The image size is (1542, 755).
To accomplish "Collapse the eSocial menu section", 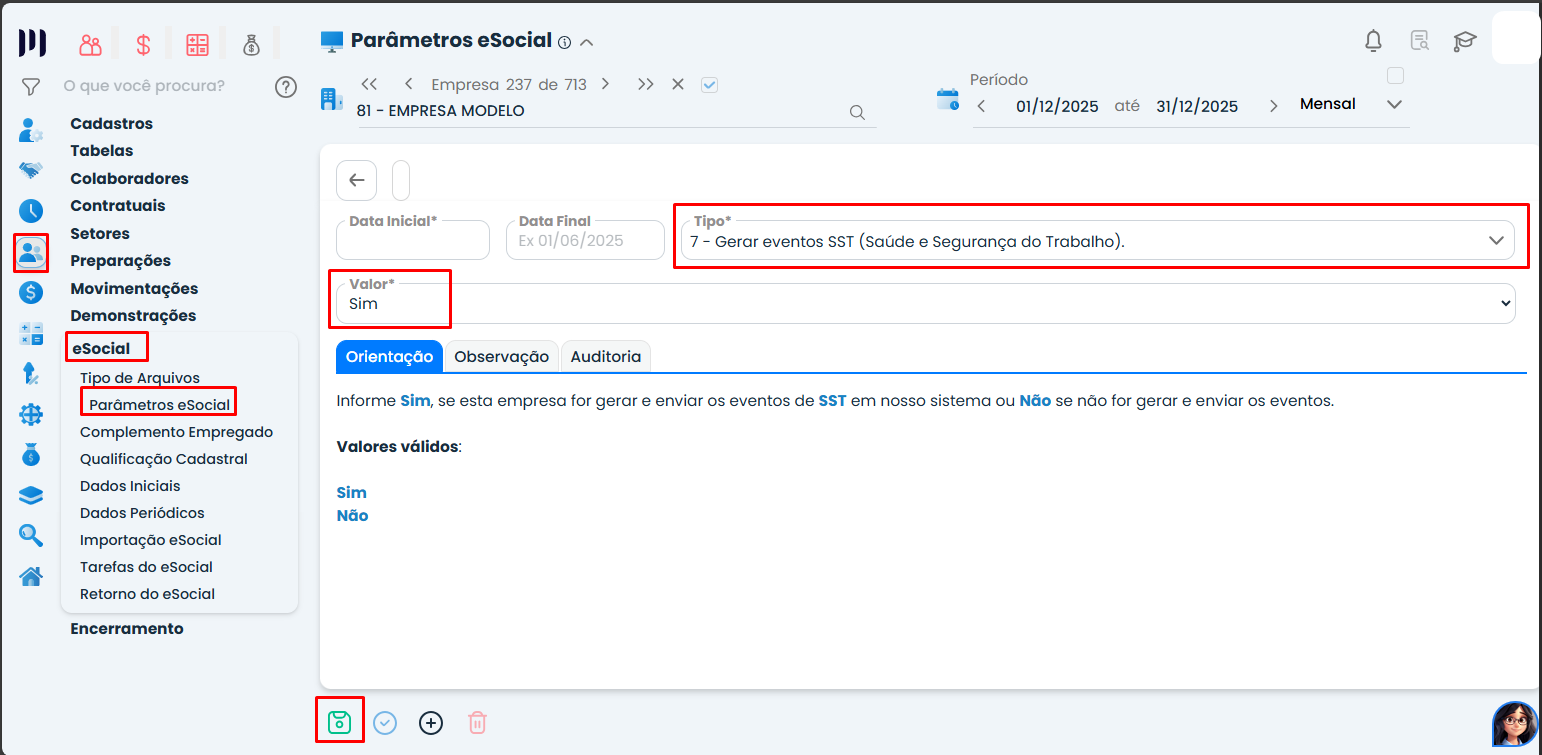I will click(x=101, y=349).
